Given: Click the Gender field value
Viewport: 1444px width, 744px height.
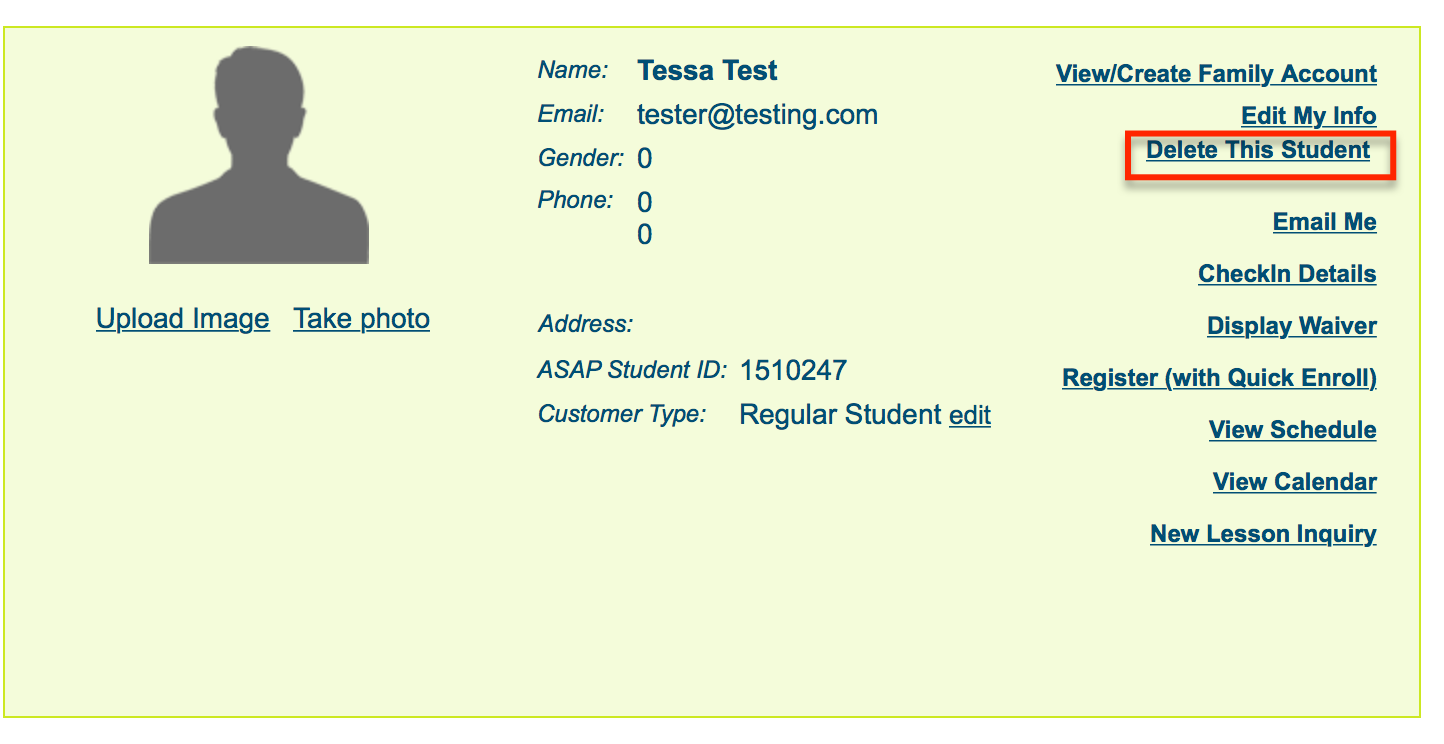Looking at the screenshot, I should pyautogui.click(x=645, y=159).
